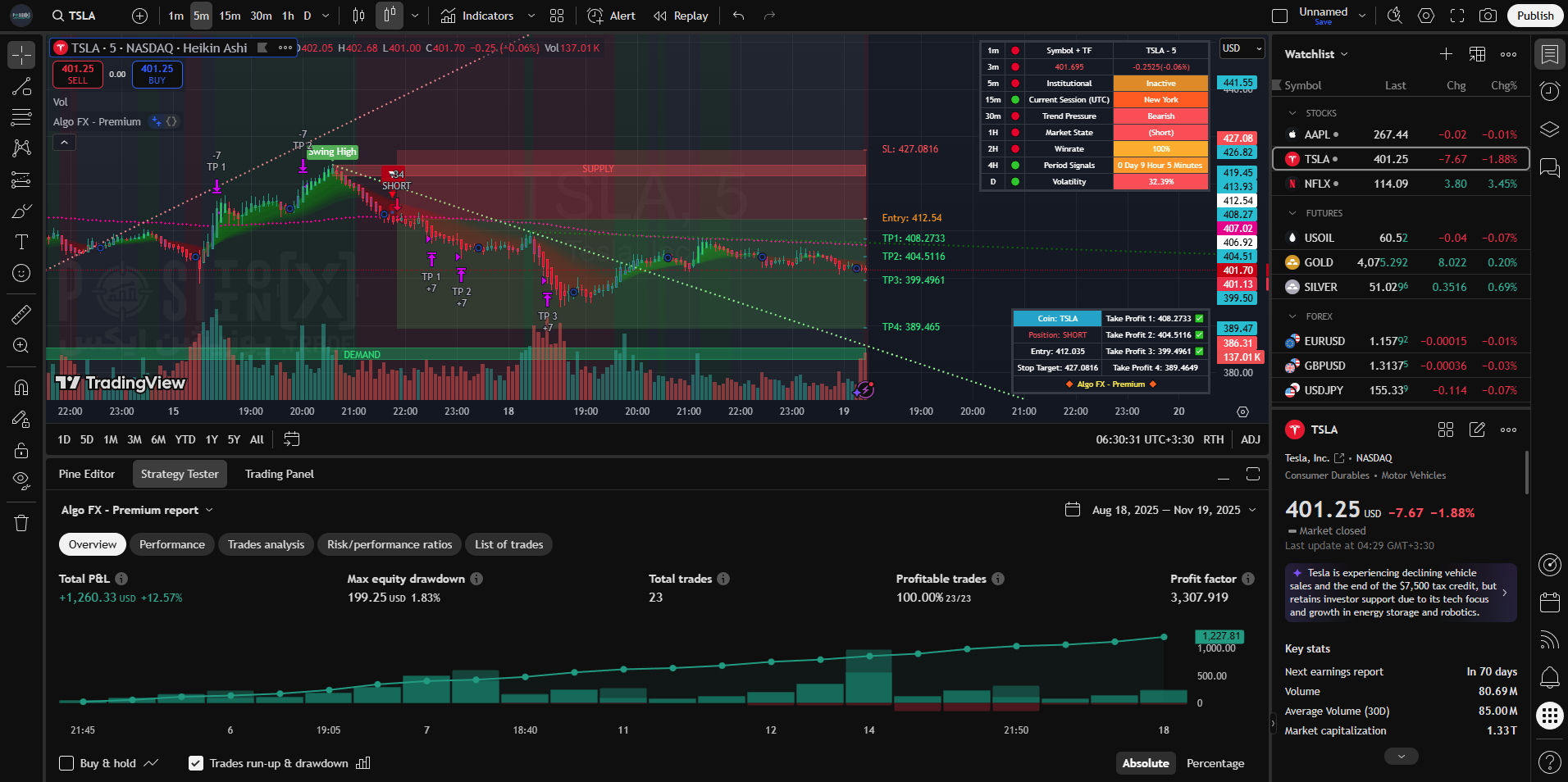This screenshot has height=782, width=1568.
Task: Uncheck Trades run-up & drawdown
Action: [x=196, y=763]
